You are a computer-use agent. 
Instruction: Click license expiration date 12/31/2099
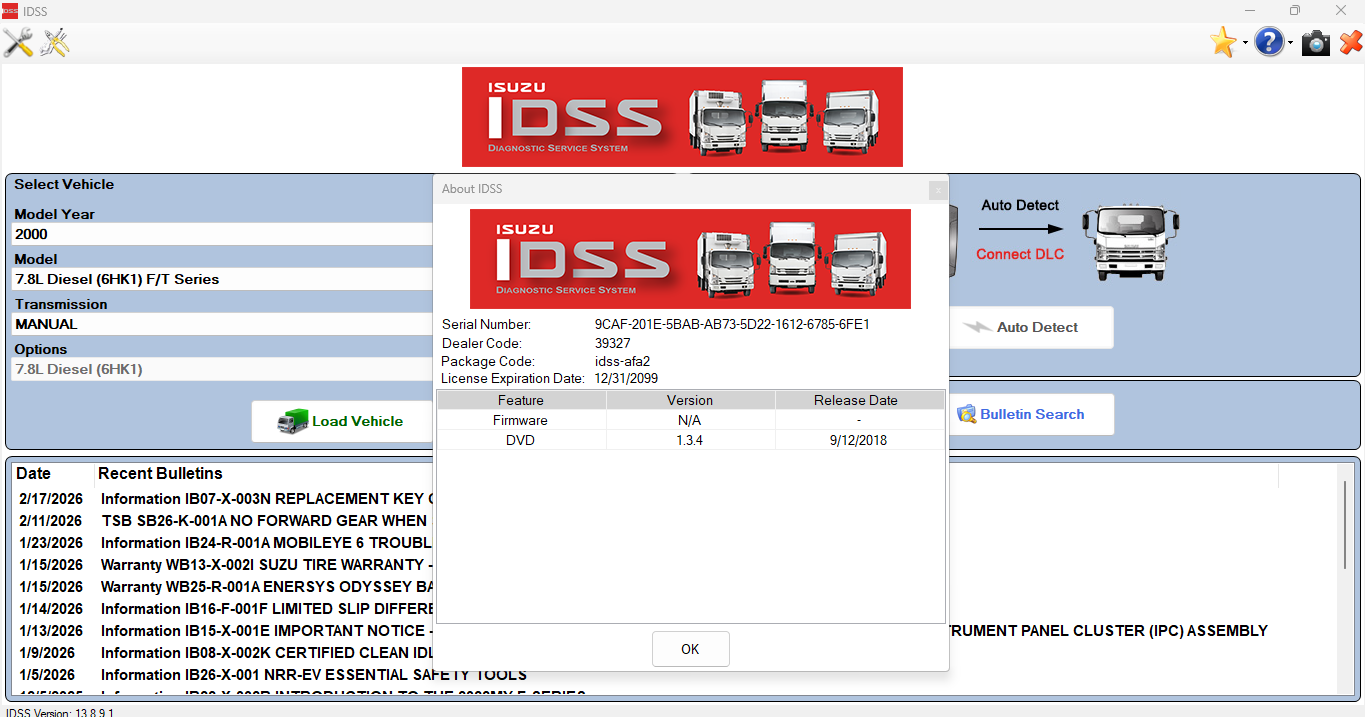626,379
